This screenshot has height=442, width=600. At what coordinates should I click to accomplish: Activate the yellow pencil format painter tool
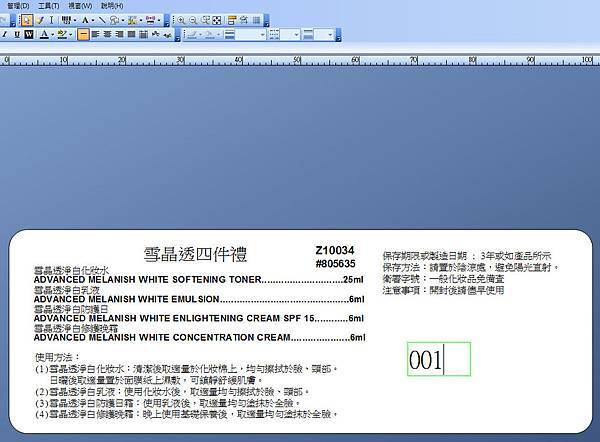pos(40,20)
